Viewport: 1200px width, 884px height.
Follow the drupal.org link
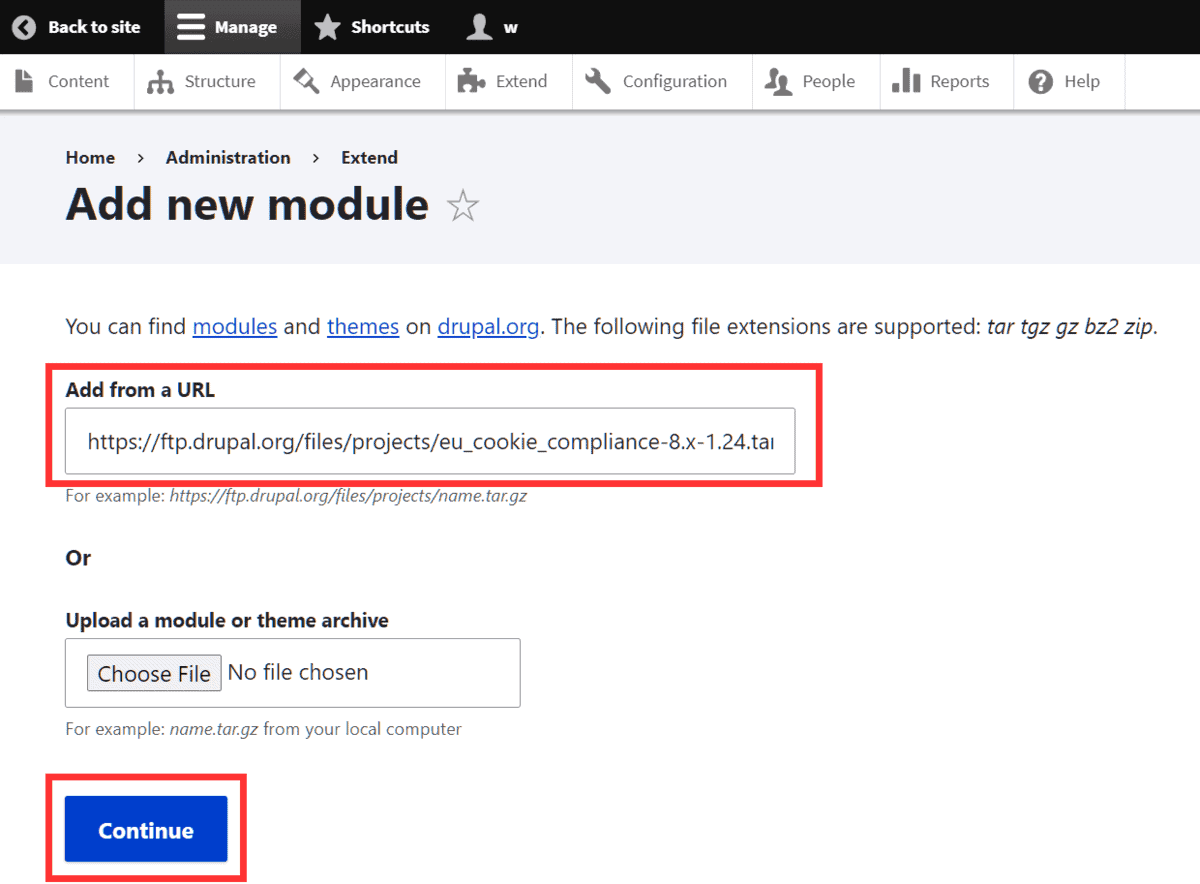pyautogui.click(x=488, y=326)
